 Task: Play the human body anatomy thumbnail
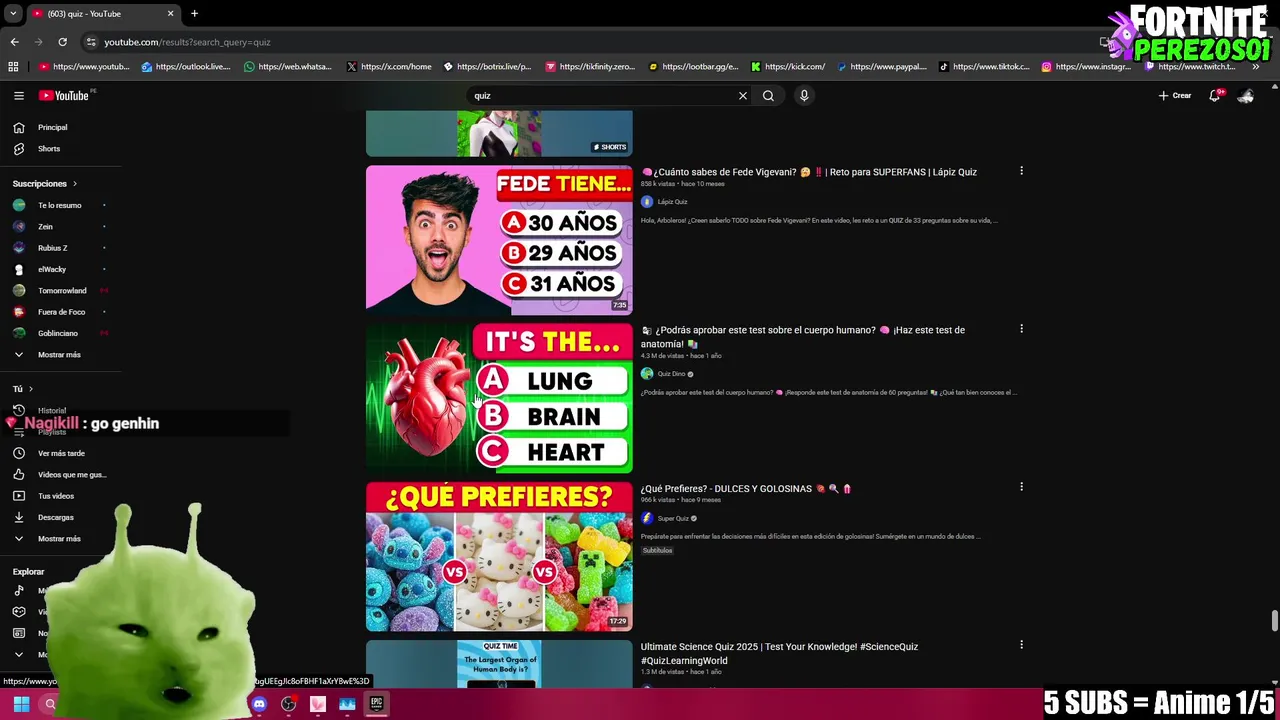[499, 398]
